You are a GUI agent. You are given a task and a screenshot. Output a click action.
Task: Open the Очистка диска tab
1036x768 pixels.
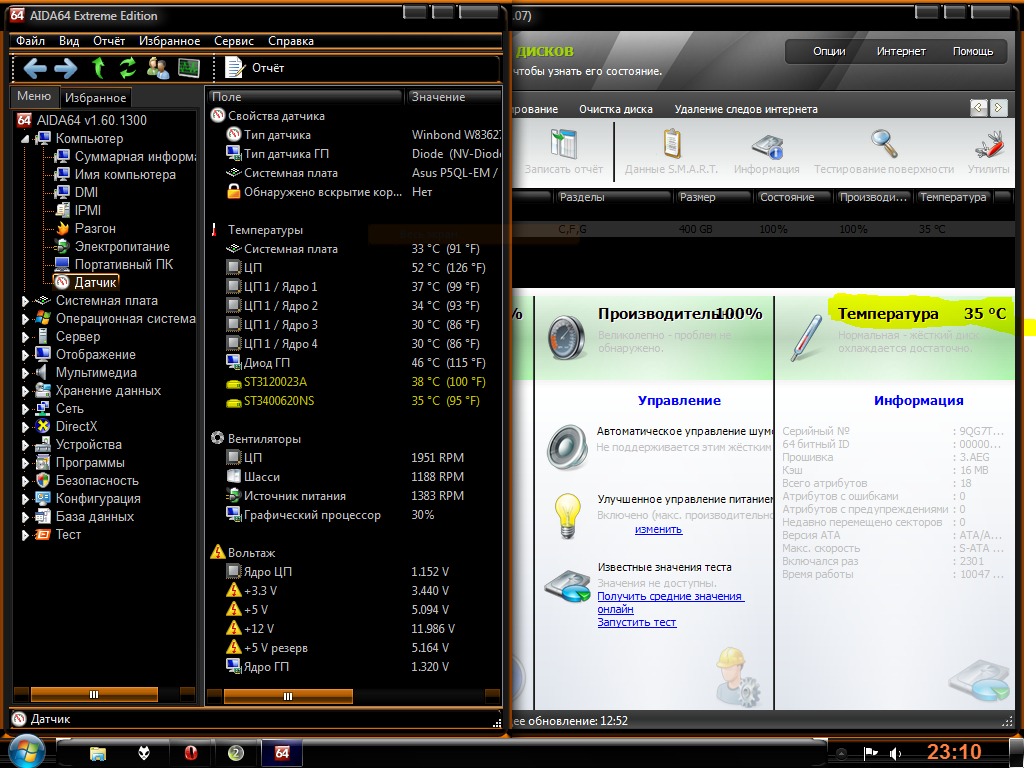click(x=616, y=109)
